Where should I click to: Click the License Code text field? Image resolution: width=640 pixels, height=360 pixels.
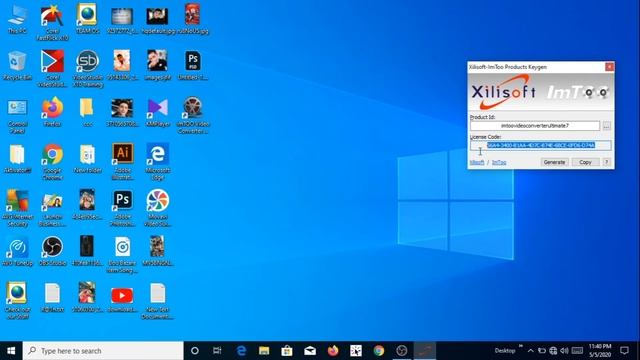click(541, 145)
